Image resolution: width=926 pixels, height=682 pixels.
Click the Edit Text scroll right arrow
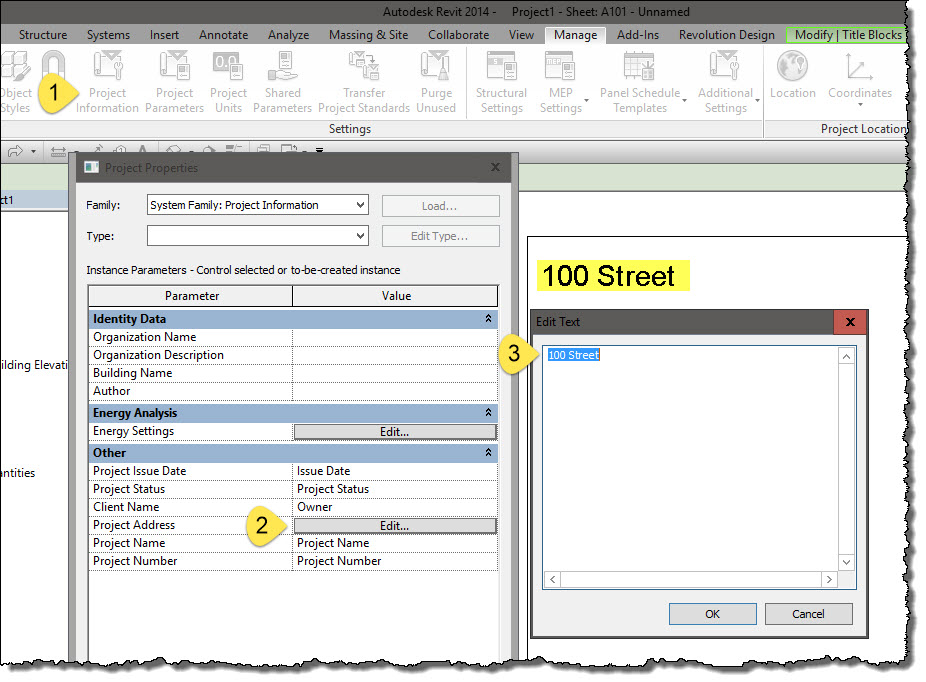tap(829, 579)
